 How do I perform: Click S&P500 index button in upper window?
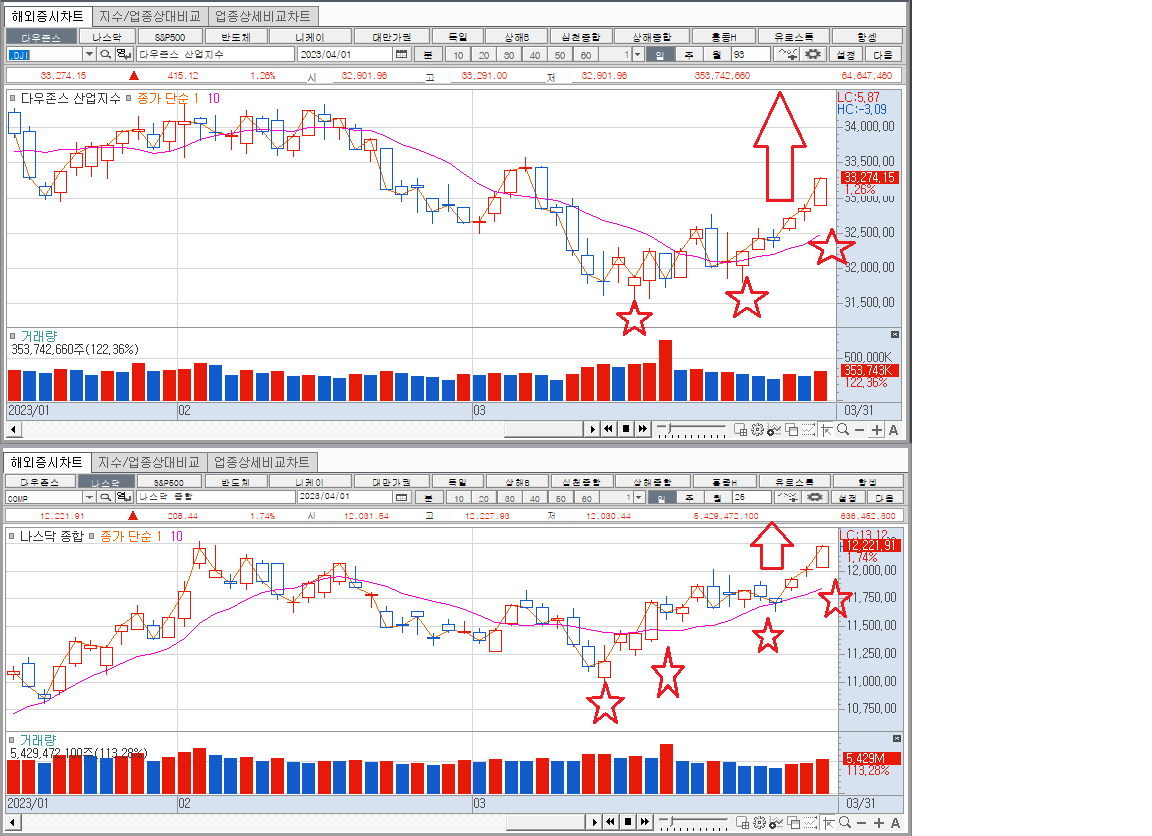point(170,37)
